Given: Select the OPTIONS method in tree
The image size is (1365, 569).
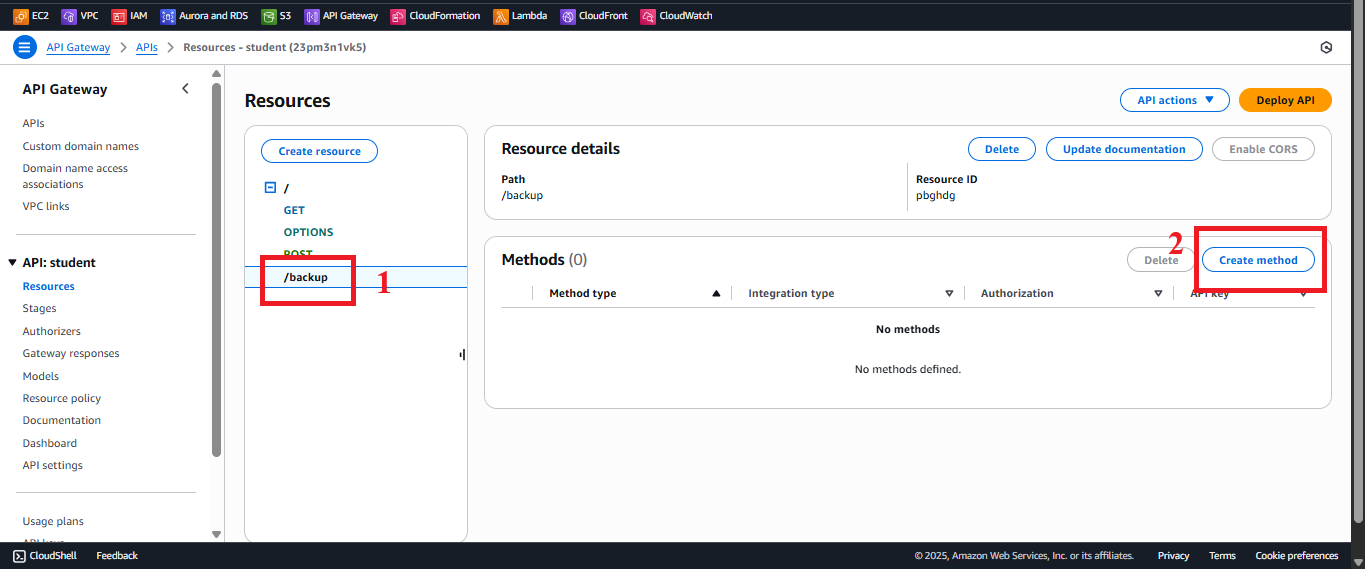Looking at the screenshot, I should 308,232.
